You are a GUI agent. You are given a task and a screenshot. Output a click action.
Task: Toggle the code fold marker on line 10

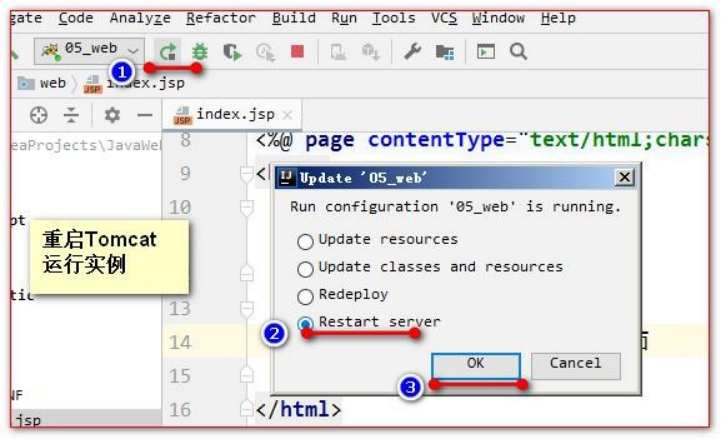(x=247, y=208)
